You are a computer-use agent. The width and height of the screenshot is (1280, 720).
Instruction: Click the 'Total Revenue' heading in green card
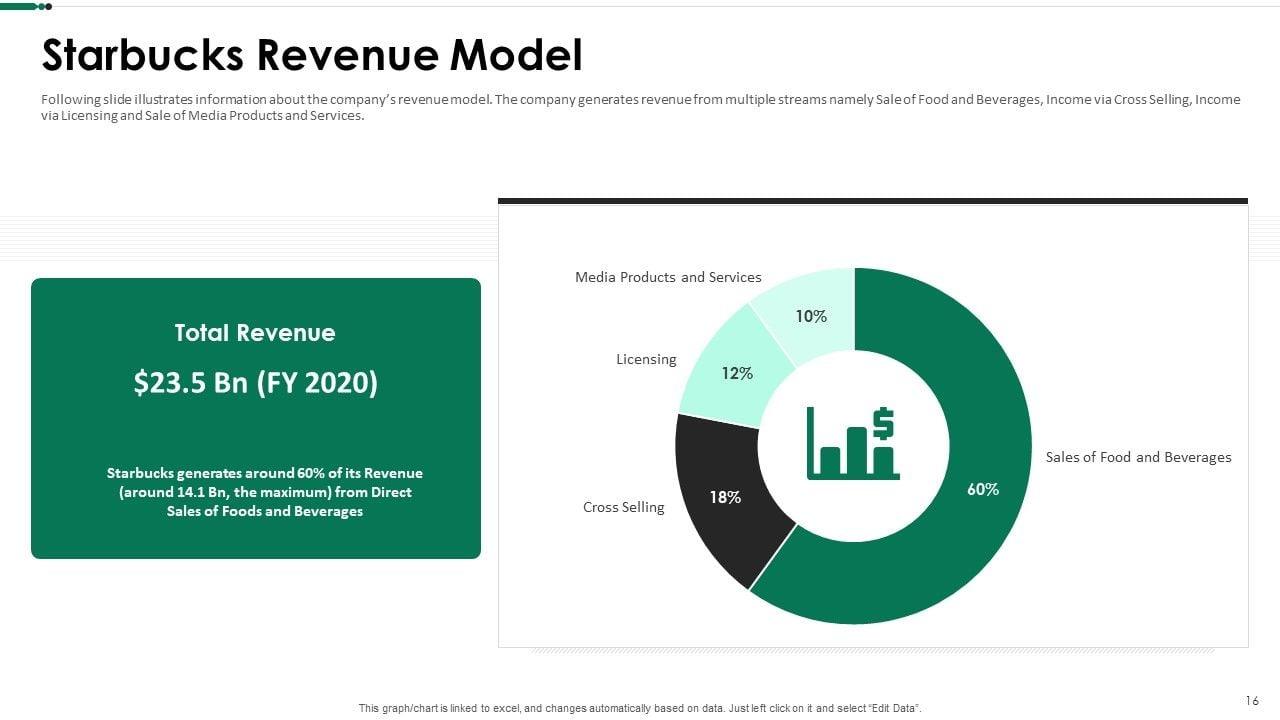click(x=255, y=333)
